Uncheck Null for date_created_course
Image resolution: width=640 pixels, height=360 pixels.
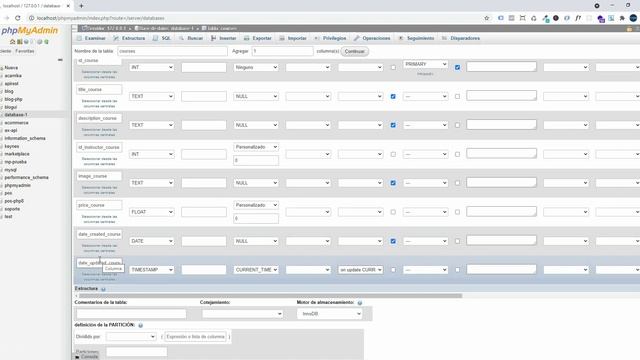coord(393,241)
